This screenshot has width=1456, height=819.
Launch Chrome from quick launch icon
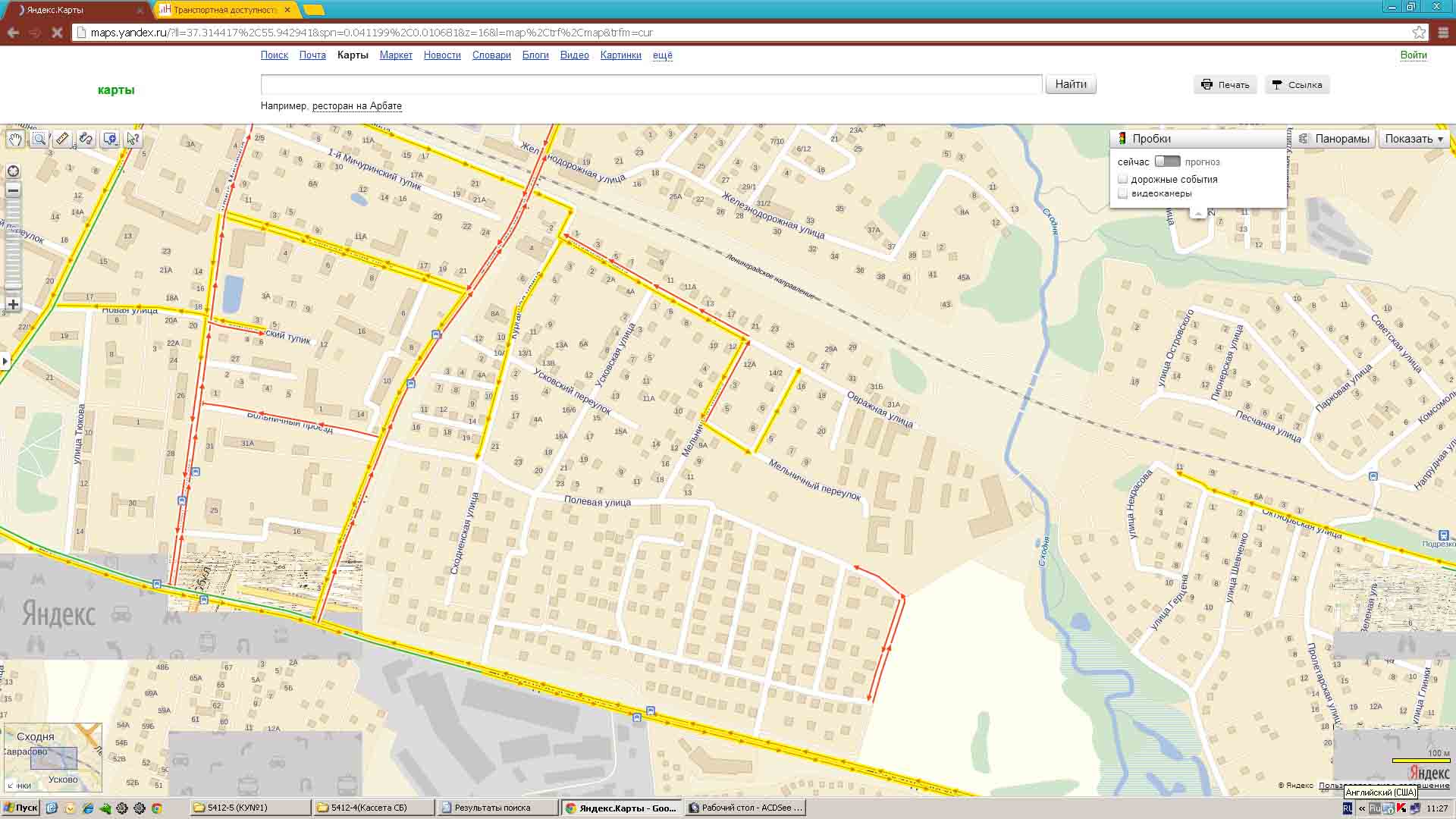point(157,808)
